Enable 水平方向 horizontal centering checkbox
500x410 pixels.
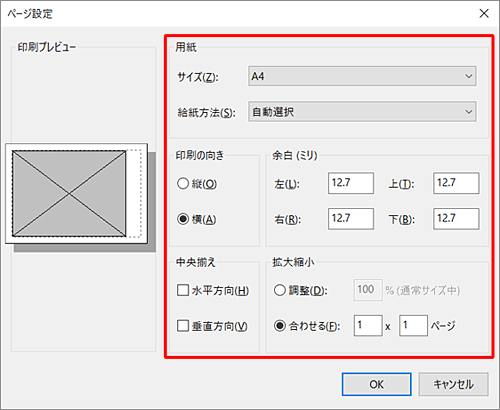(x=183, y=290)
